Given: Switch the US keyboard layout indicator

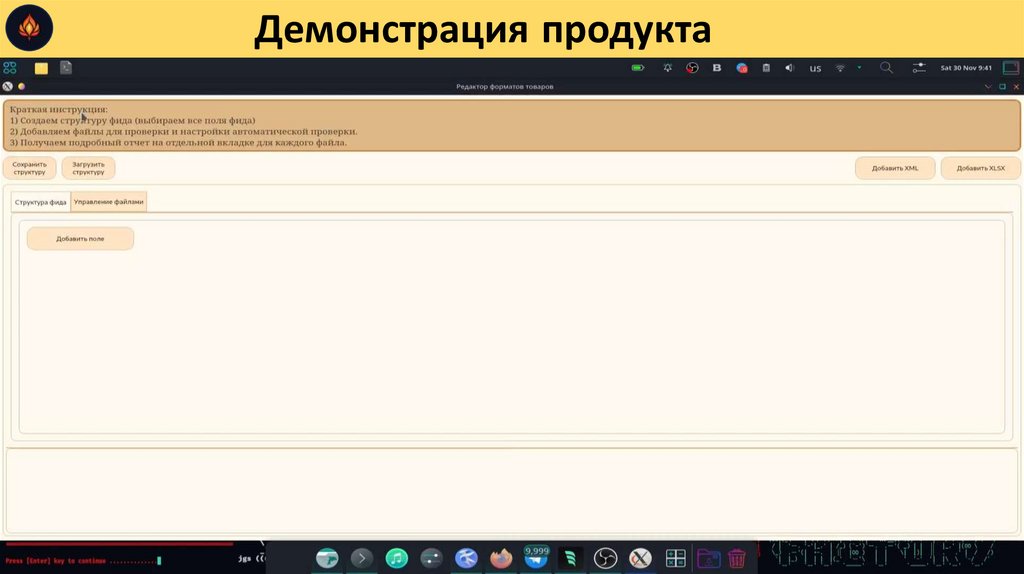Looking at the screenshot, I should pyautogui.click(x=815, y=68).
